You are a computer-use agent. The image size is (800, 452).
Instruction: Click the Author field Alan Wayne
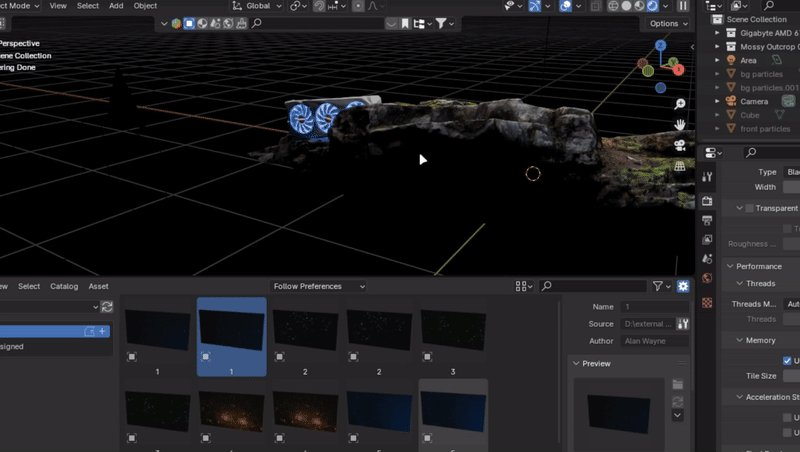pos(655,341)
